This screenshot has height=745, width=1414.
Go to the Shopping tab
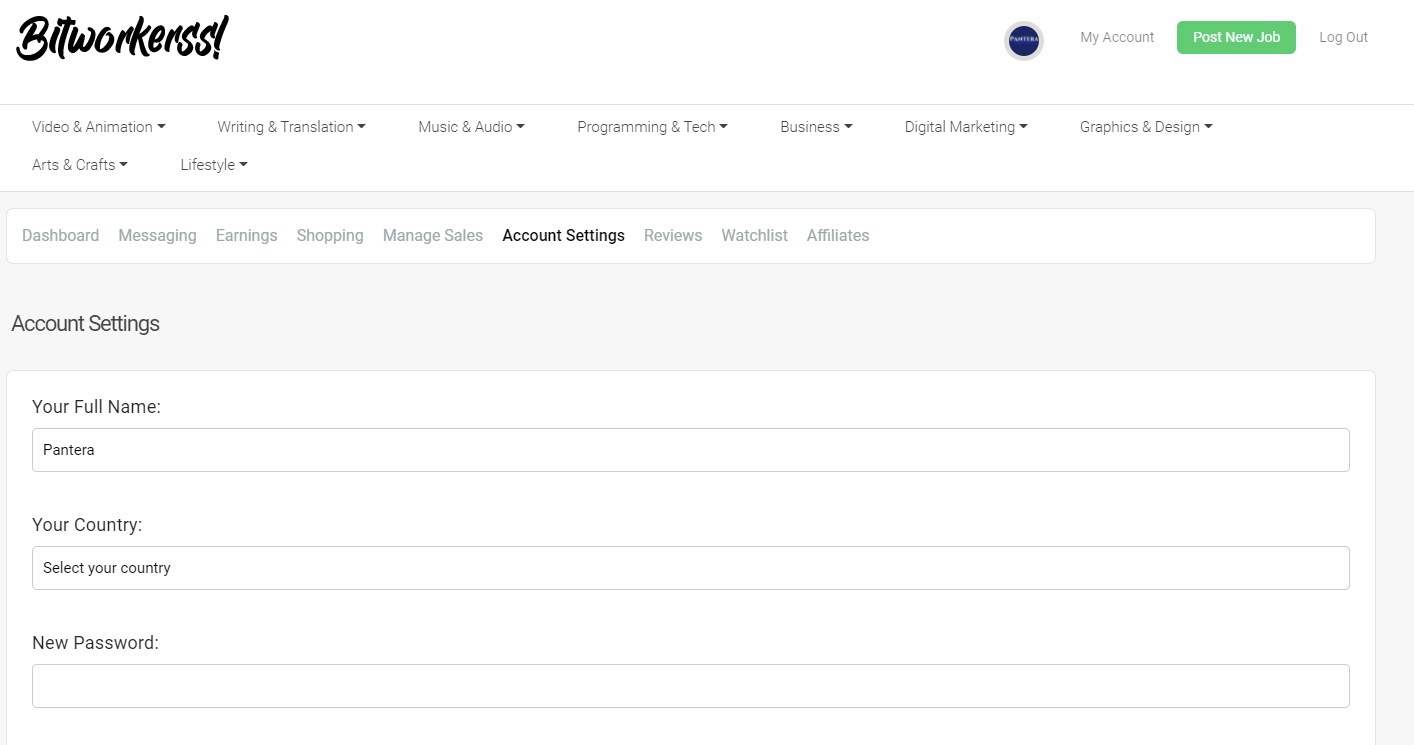(330, 236)
